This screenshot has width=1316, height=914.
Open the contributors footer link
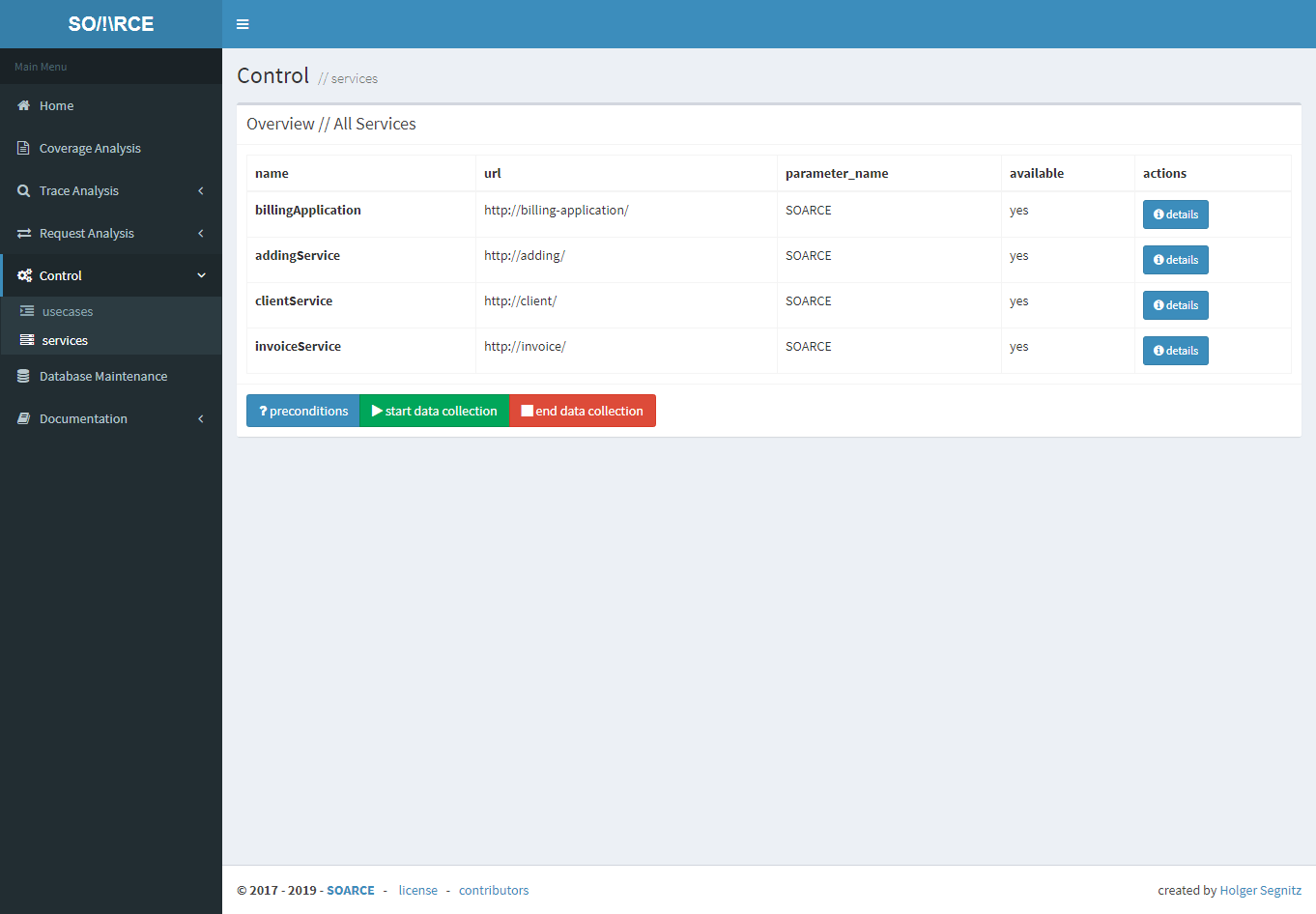tap(494, 890)
